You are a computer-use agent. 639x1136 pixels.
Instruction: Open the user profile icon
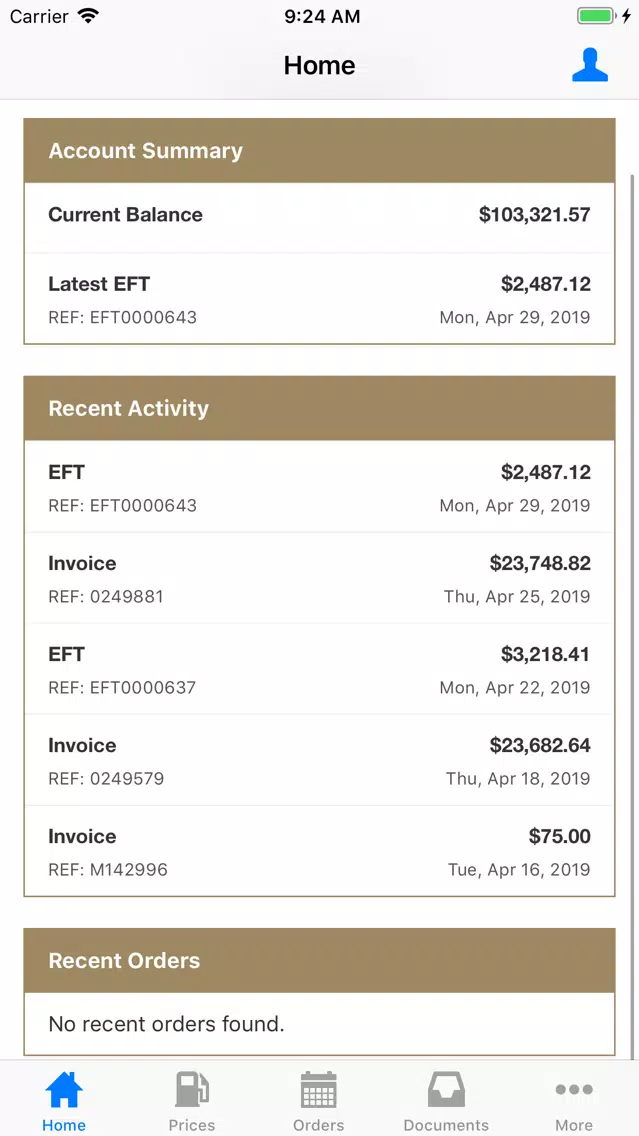coord(590,65)
